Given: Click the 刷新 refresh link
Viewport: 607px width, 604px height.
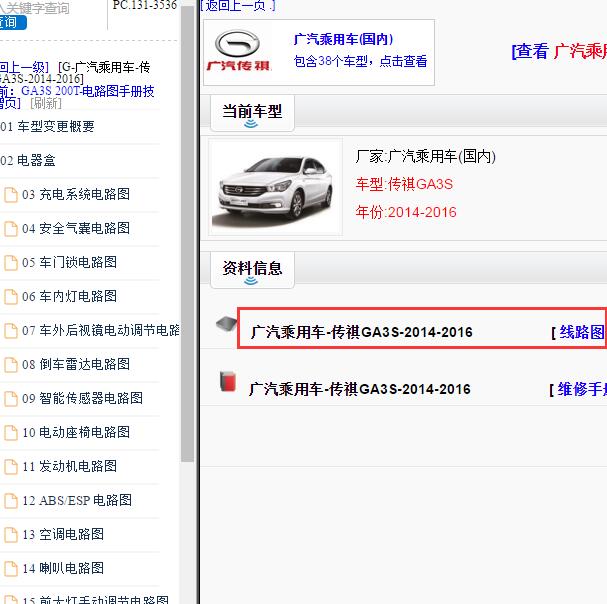Looking at the screenshot, I should pyautogui.click(x=46, y=103).
